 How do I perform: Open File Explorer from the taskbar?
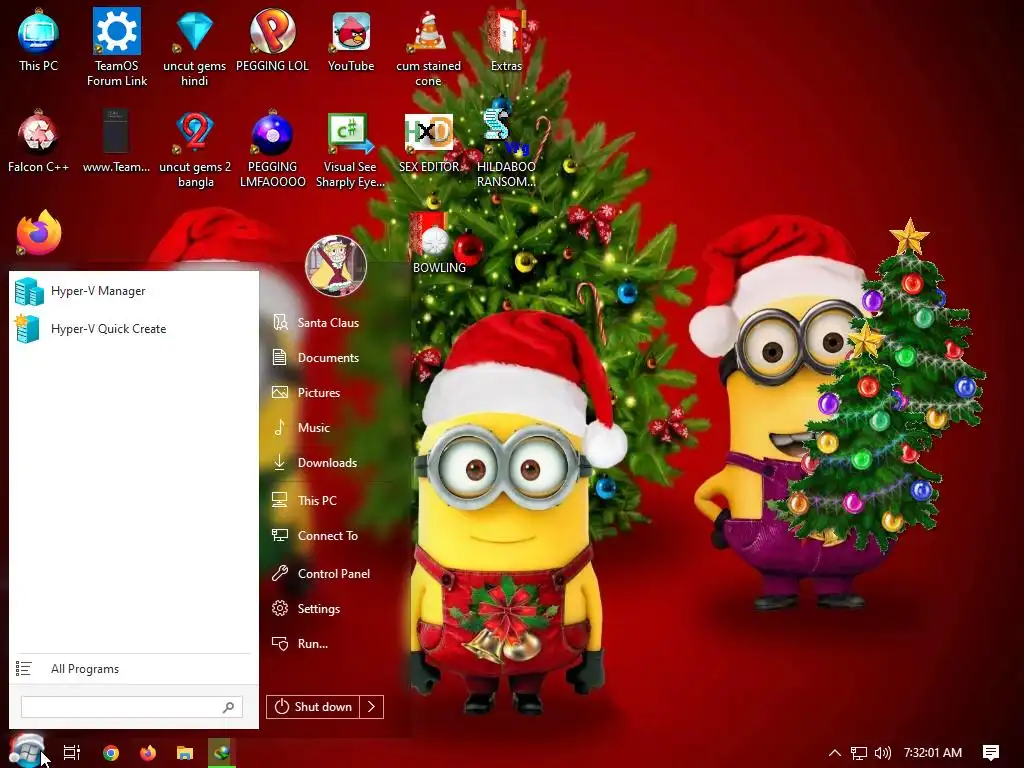[185, 752]
